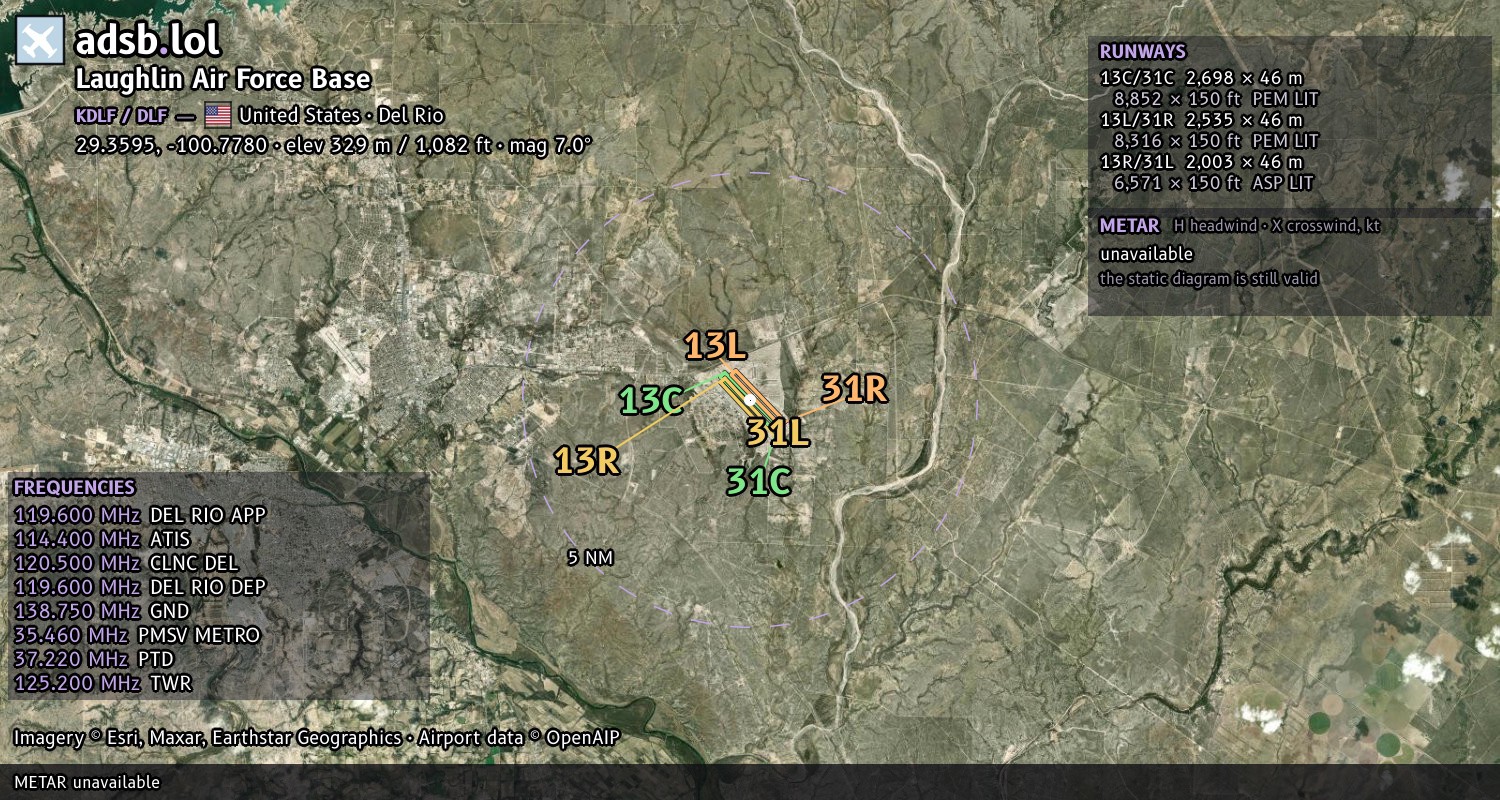Click the 13C runway label on map
The image size is (1500, 800).
click(x=651, y=401)
